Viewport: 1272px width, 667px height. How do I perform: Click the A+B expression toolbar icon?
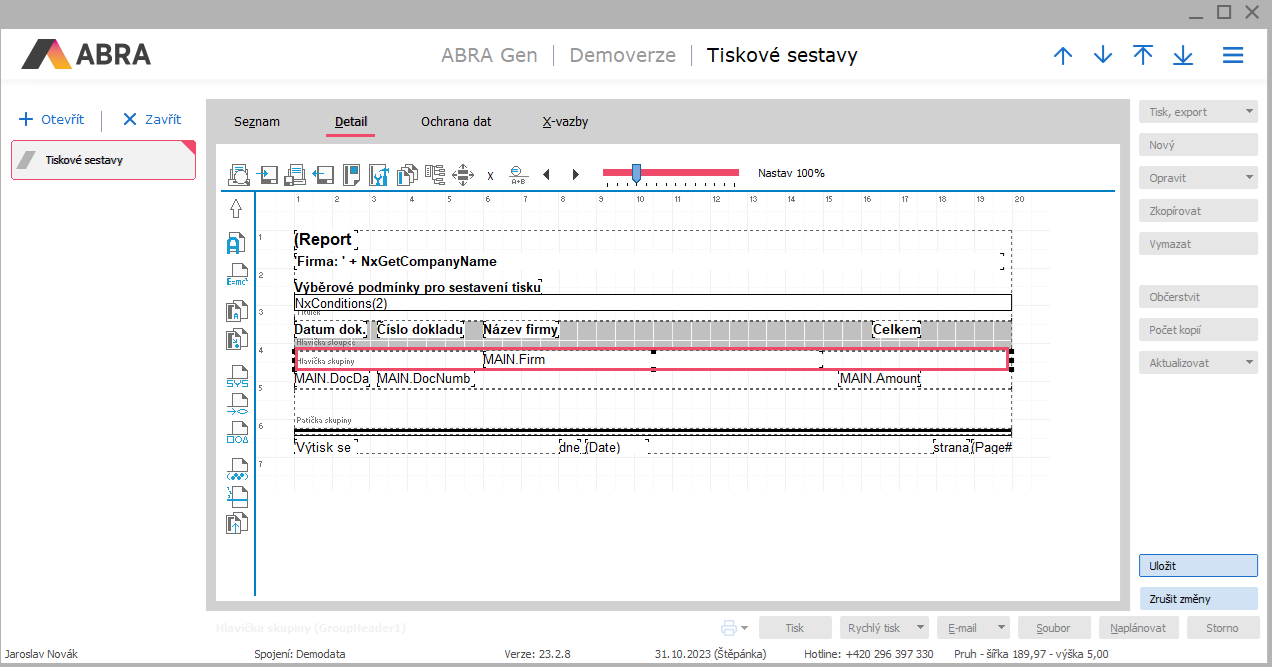(518, 175)
